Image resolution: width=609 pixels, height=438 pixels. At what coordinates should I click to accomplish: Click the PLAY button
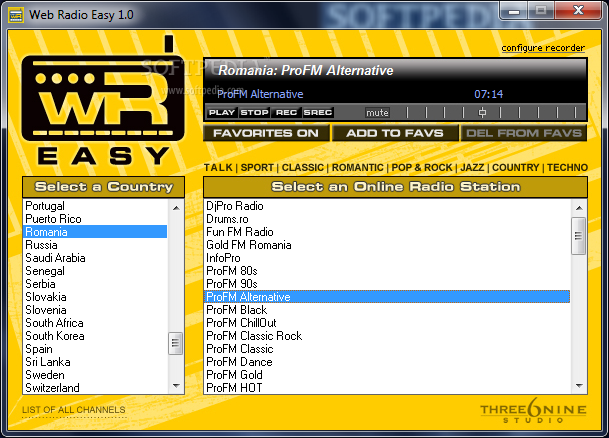click(221, 113)
